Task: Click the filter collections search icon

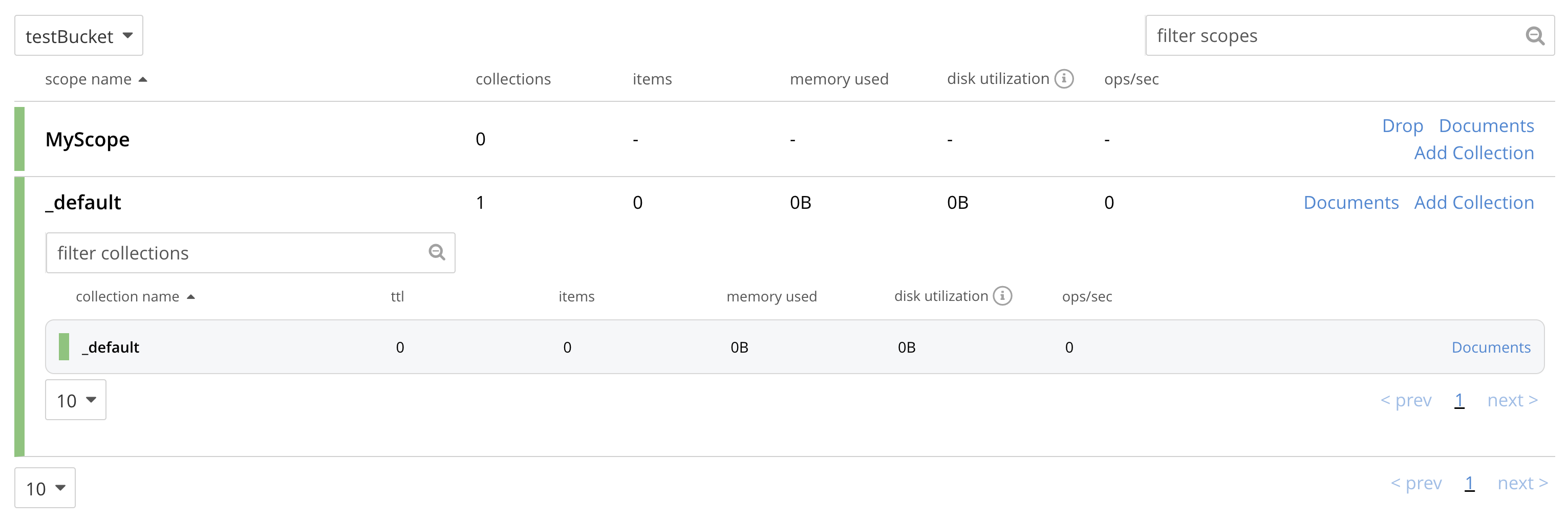Action: pos(437,252)
